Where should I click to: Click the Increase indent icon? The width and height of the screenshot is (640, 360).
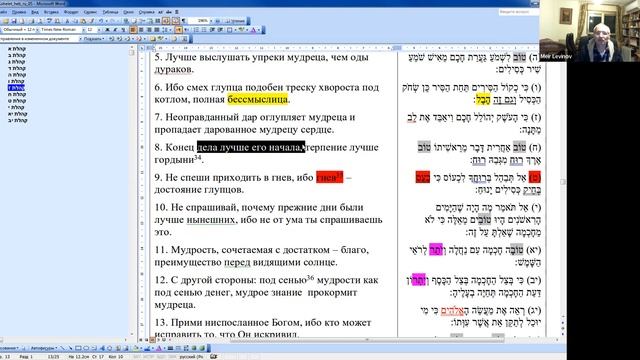220,29
